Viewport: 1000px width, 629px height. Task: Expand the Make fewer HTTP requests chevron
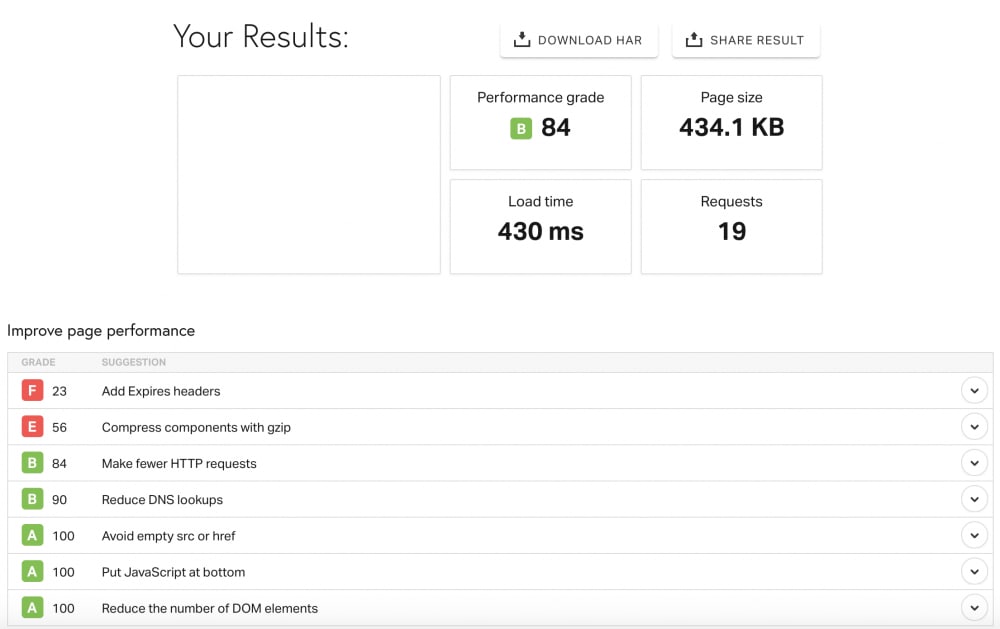pyautogui.click(x=973, y=463)
